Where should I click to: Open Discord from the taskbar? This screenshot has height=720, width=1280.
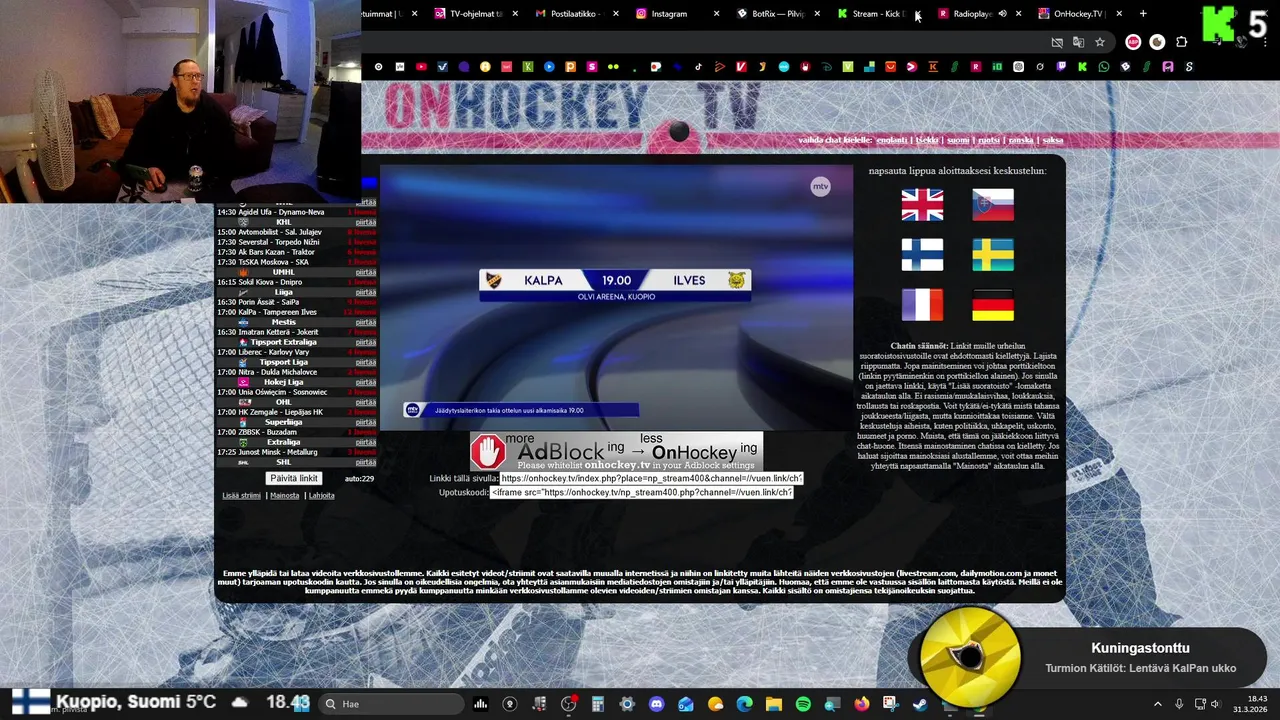tap(657, 704)
